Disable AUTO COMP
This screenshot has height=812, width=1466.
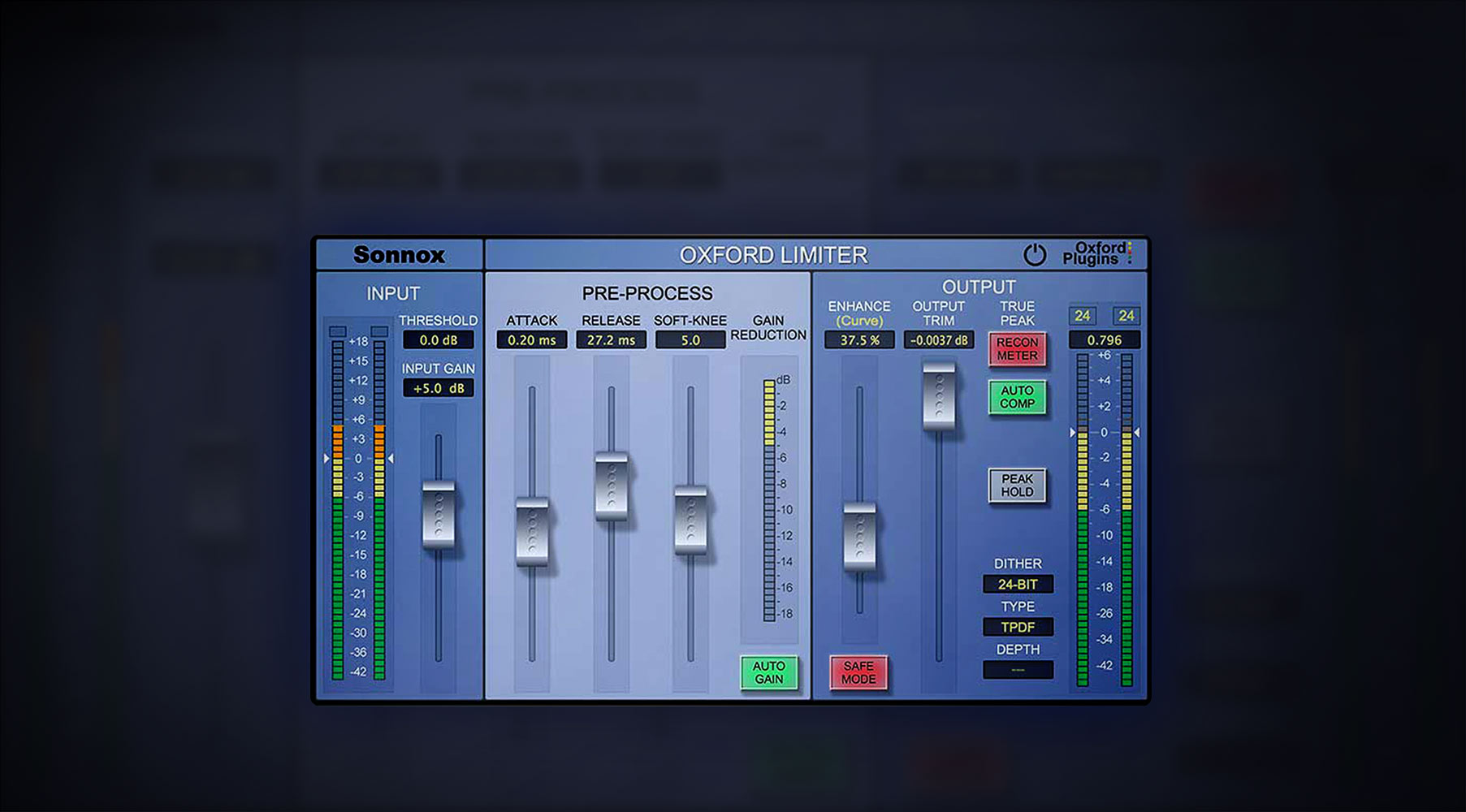(x=1017, y=398)
